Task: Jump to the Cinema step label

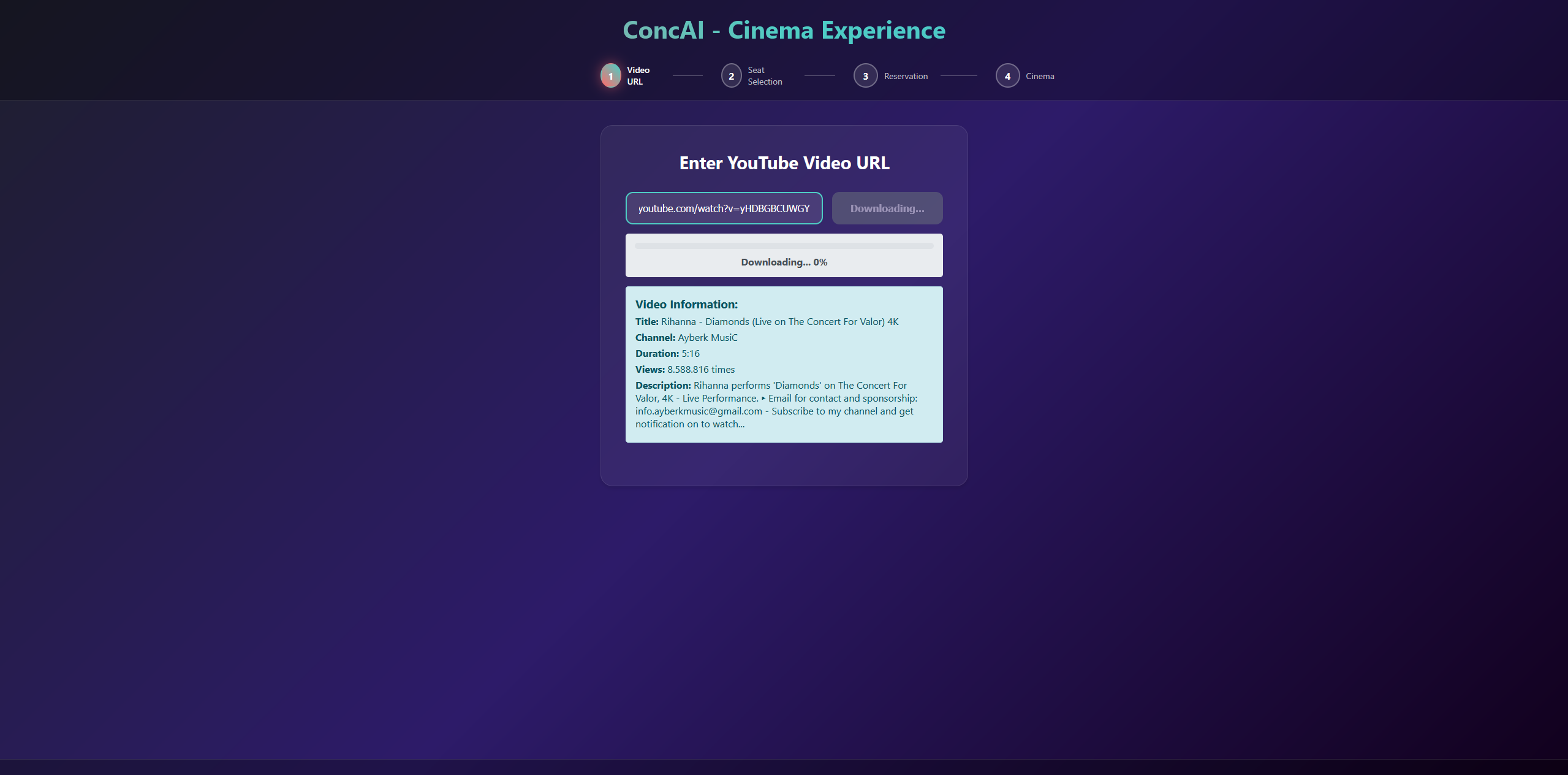Action: point(1039,76)
